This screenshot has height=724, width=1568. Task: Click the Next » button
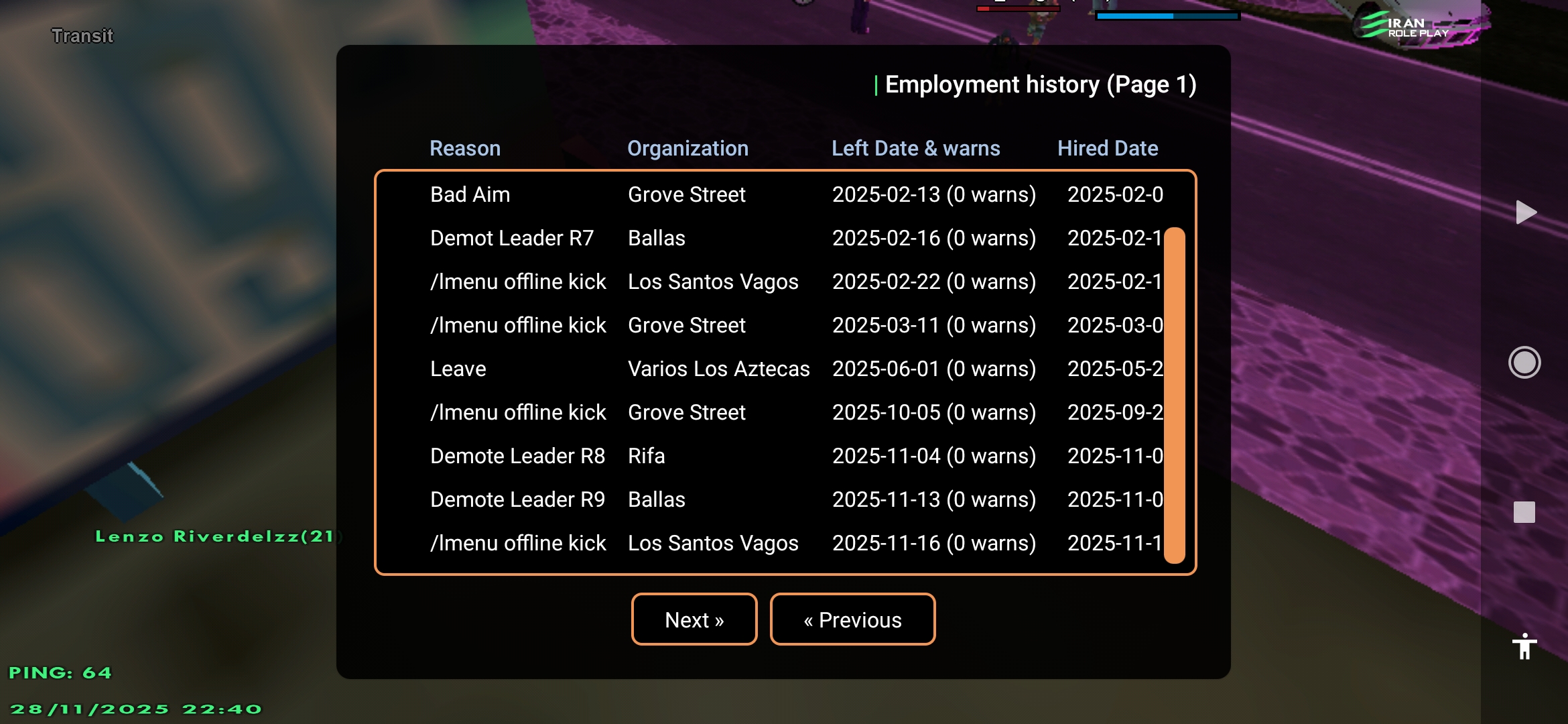click(694, 619)
